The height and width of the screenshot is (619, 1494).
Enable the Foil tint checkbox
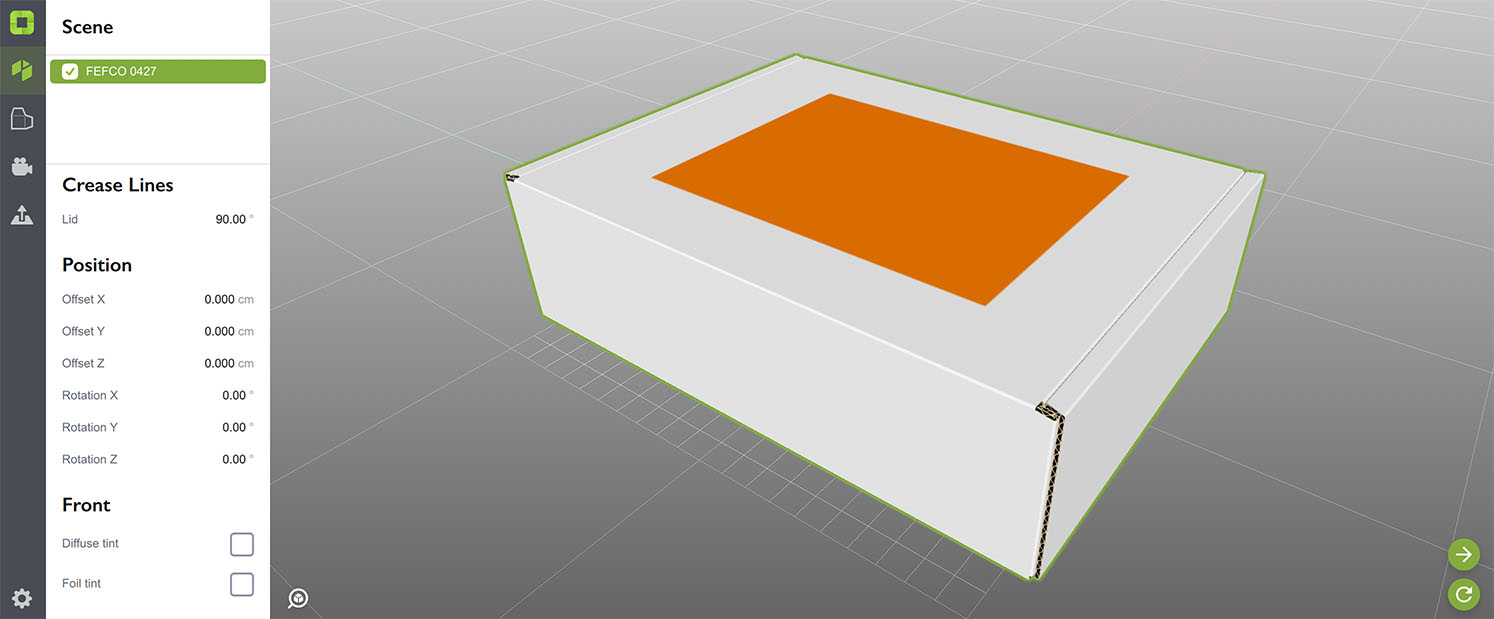click(x=241, y=583)
